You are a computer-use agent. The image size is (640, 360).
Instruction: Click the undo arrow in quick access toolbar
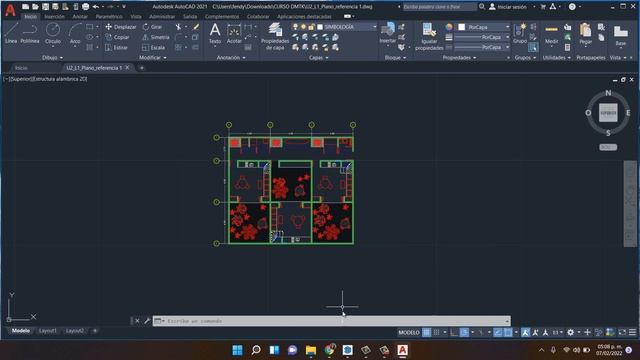96,7
